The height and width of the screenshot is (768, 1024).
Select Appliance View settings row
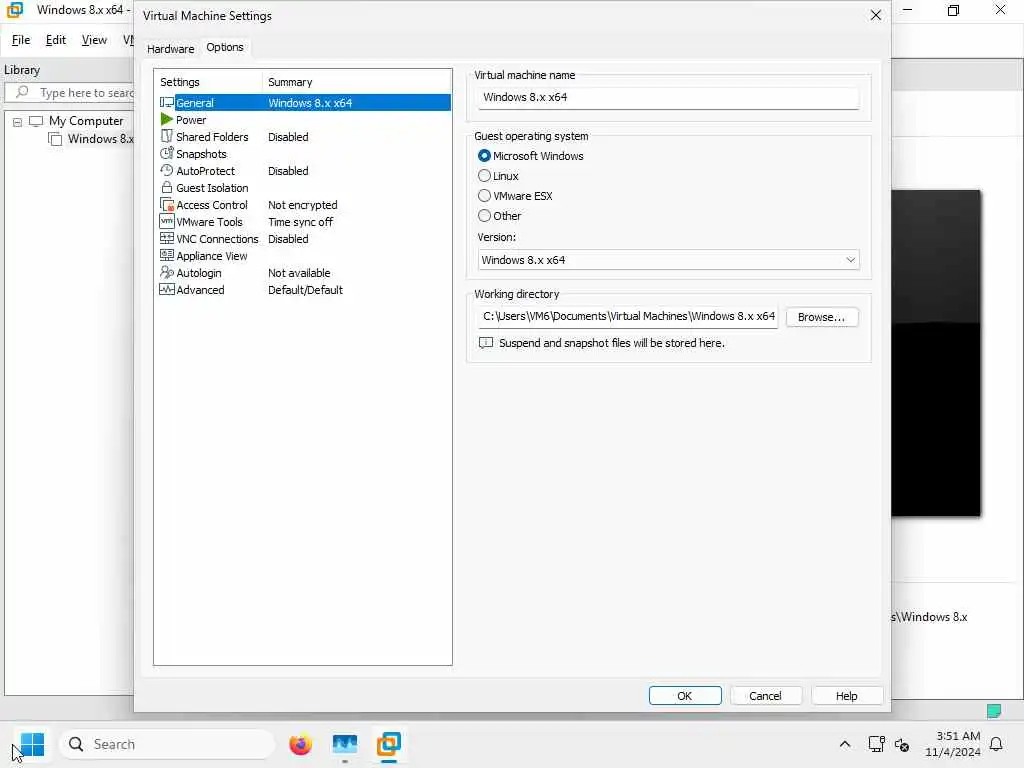tap(302, 256)
